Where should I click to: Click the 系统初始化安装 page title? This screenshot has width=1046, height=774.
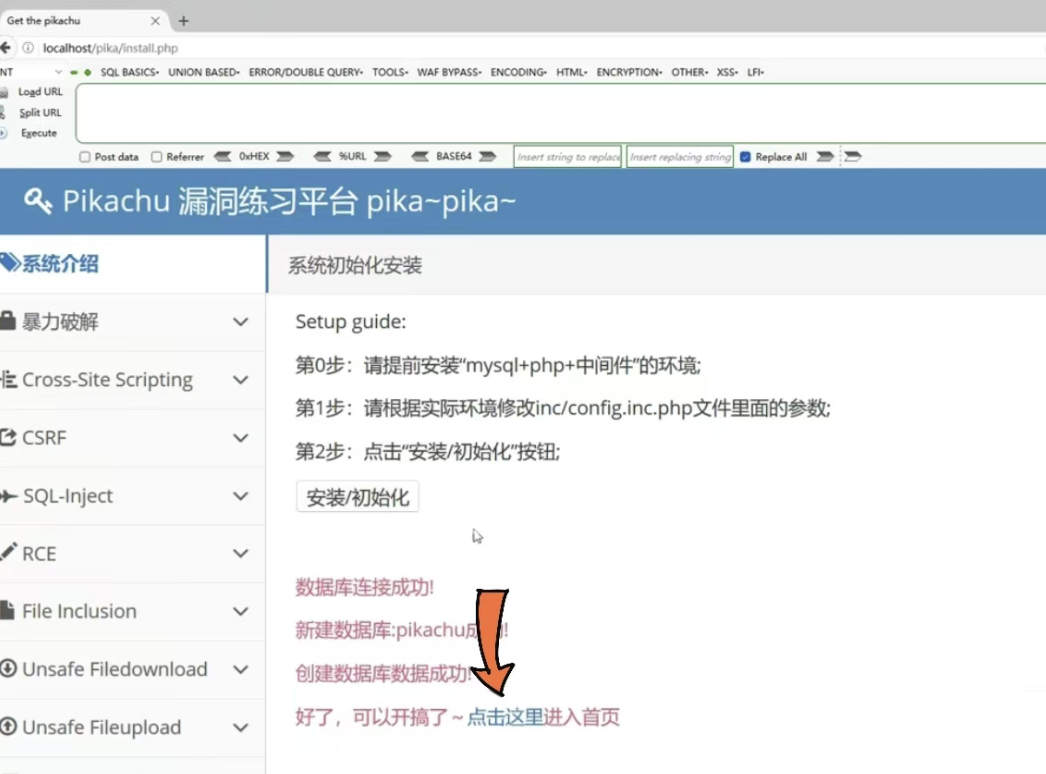click(x=355, y=265)
